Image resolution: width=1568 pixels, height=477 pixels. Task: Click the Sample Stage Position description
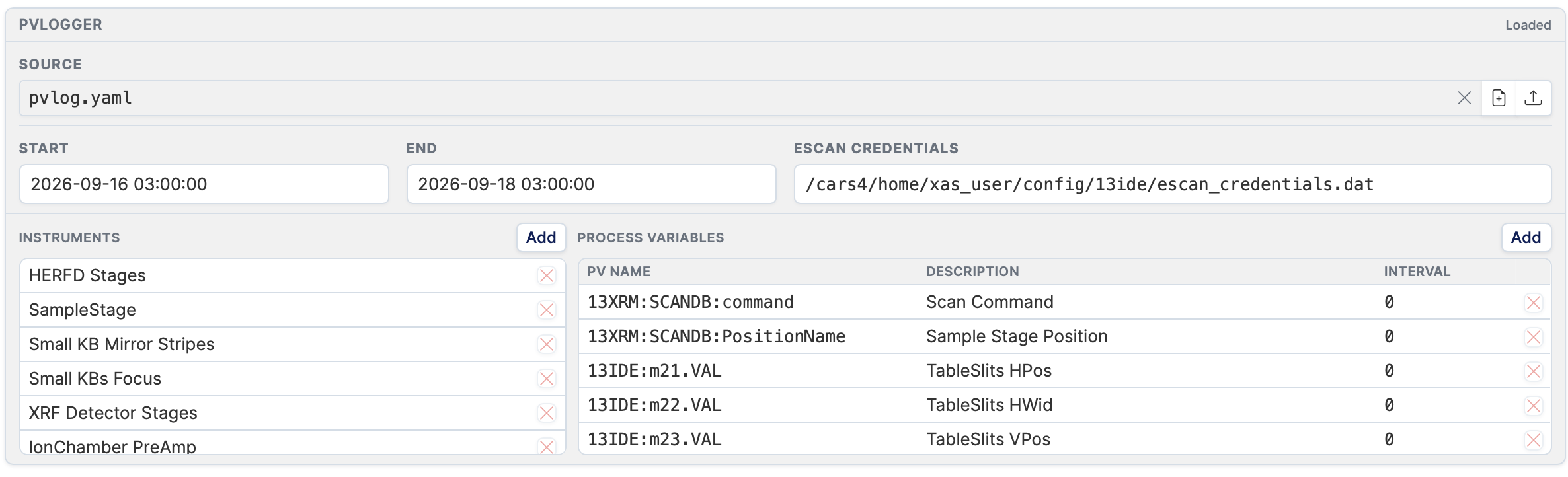pyautogui.click(x=1017, y=337)
